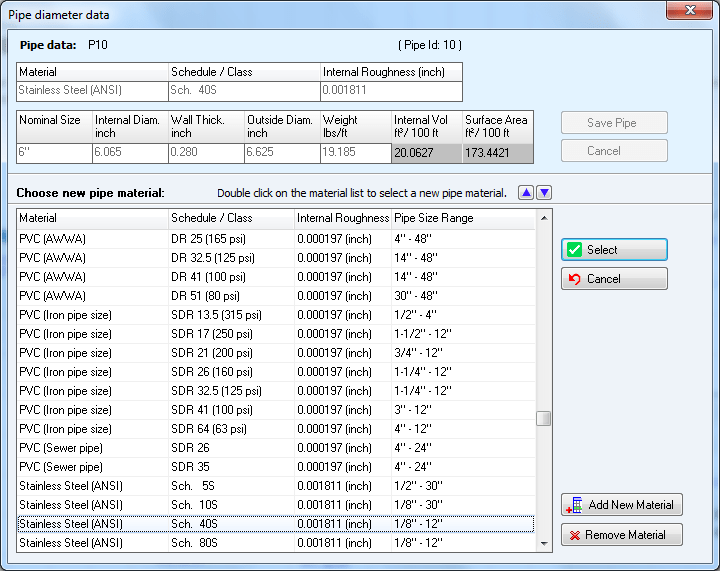Select PVC (Sewer pipe) SDR 35 row
Viewport: 720px width, 576px height.
click(276, 467)
